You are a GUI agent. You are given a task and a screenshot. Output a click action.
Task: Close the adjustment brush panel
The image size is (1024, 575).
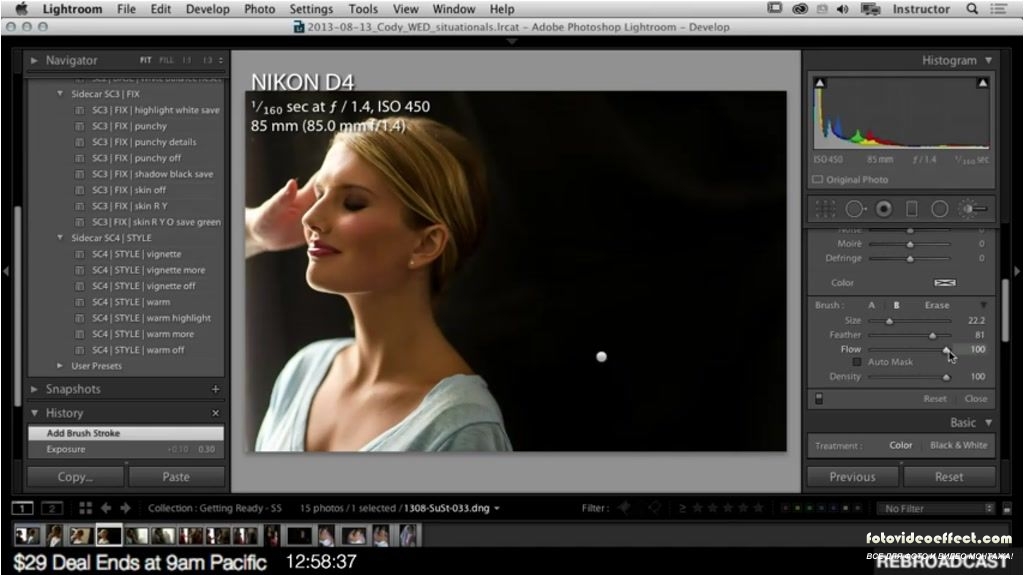(976, 399)
